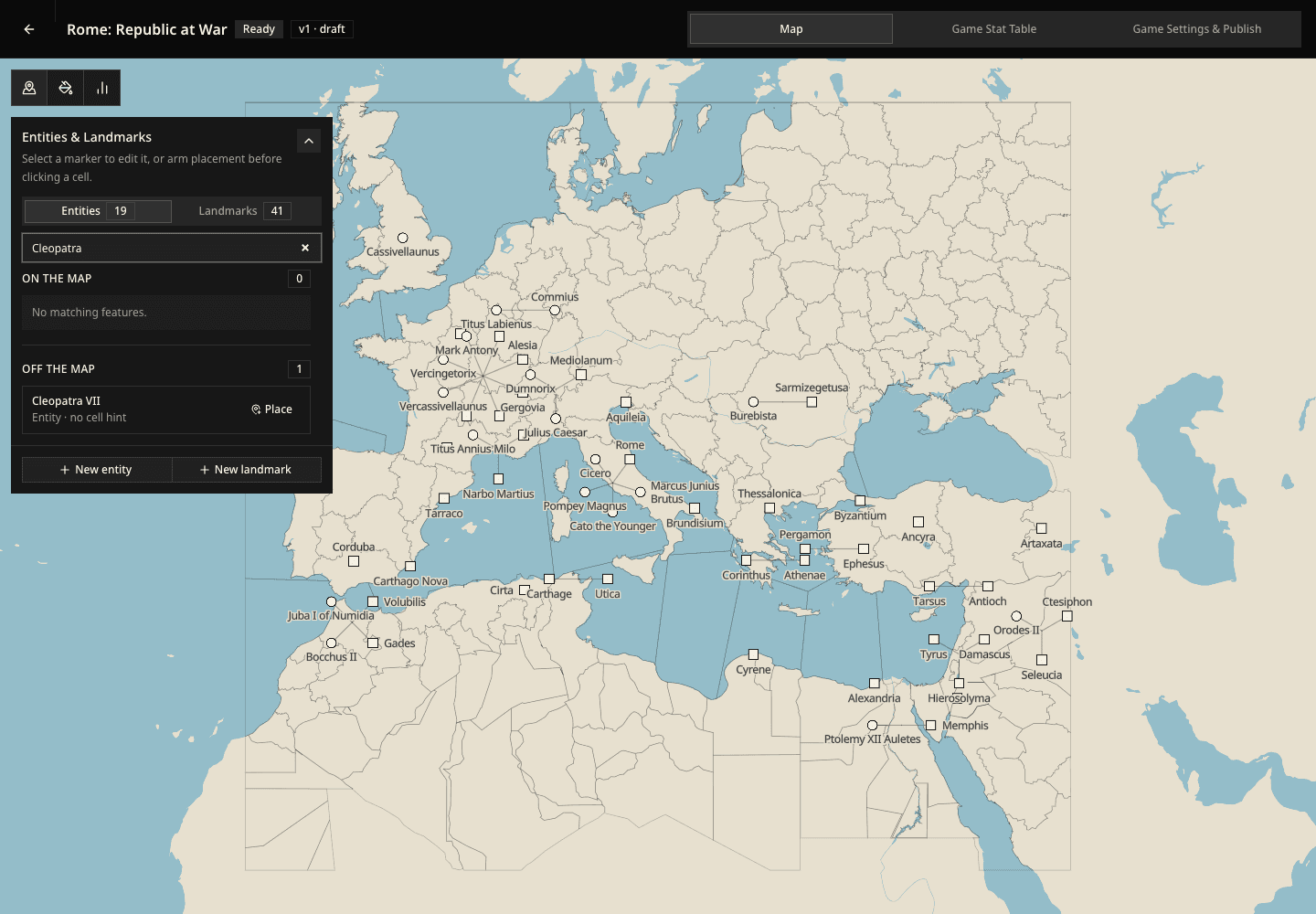1316x914 pixels.
Task: Select the Mediolanum landmark marker
Action: point(581,375)
